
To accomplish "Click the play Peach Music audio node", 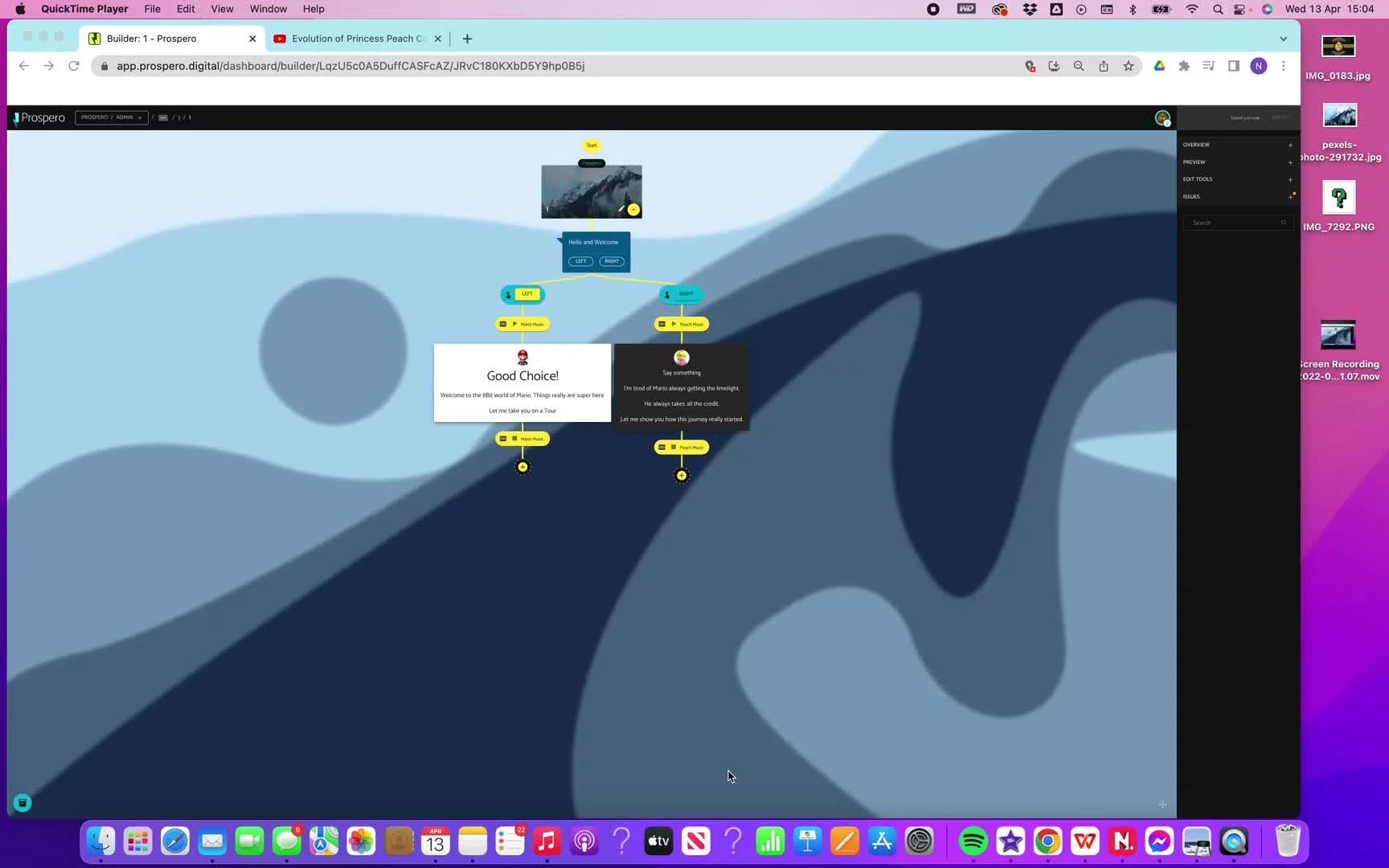I will click(682, 324).
